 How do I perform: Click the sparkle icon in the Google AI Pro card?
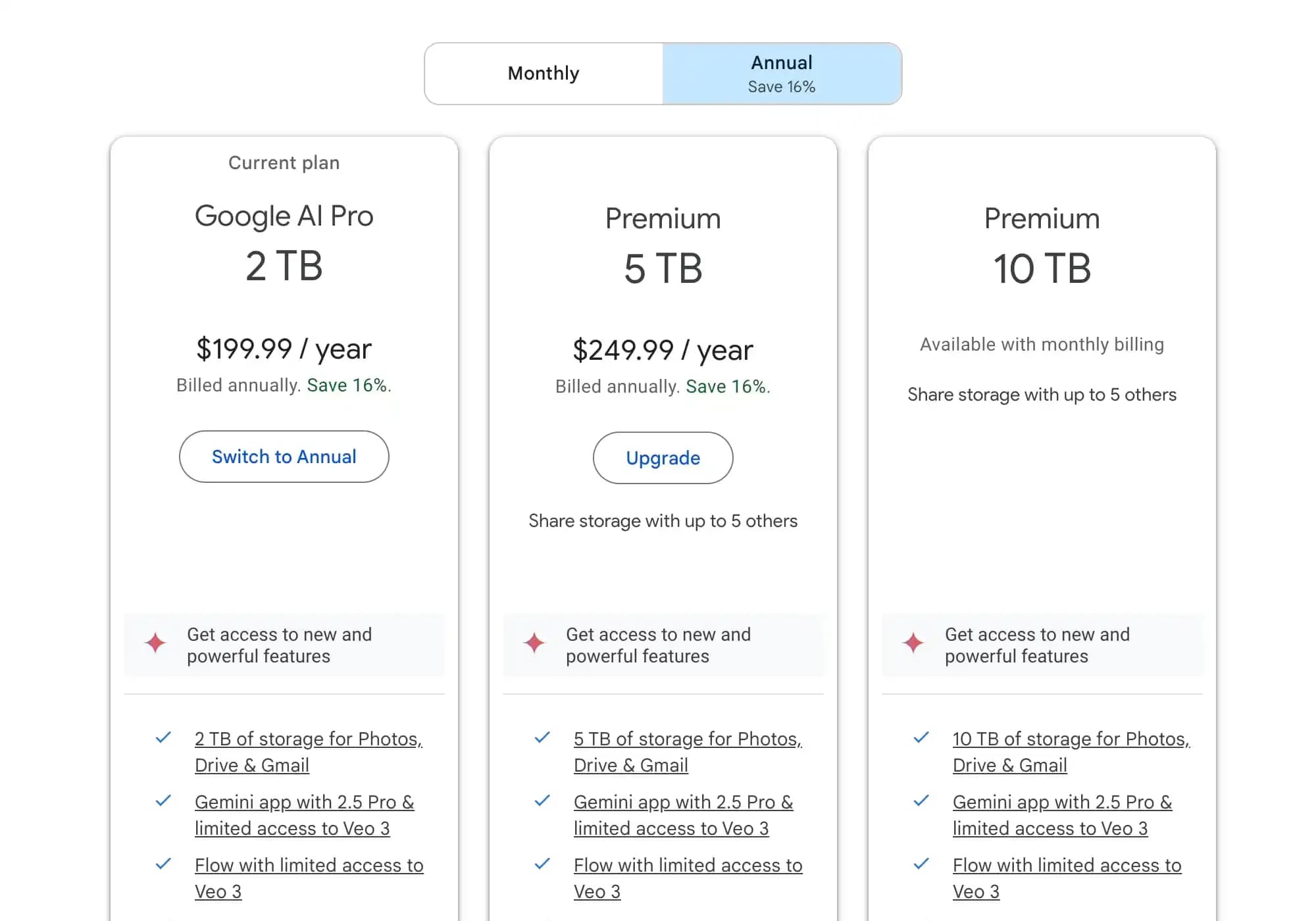pos(156,645)
